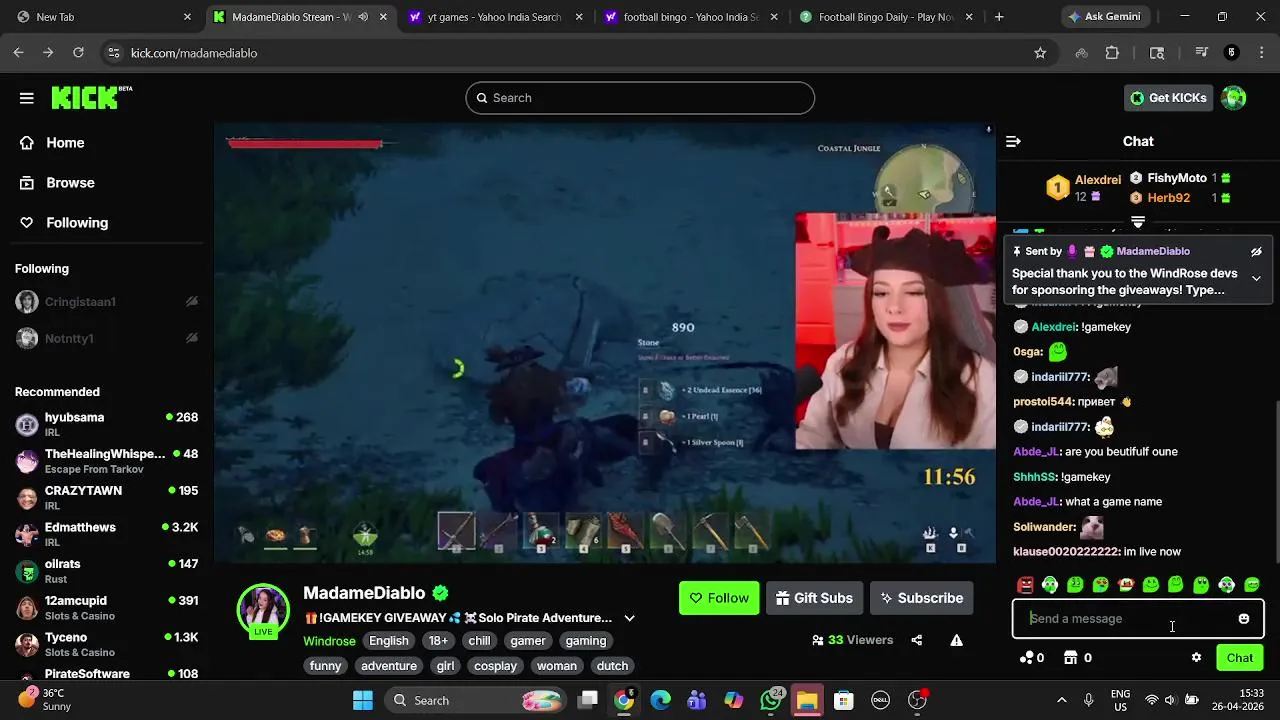Toggle notifications for Notntty1

tap(192, 339)
